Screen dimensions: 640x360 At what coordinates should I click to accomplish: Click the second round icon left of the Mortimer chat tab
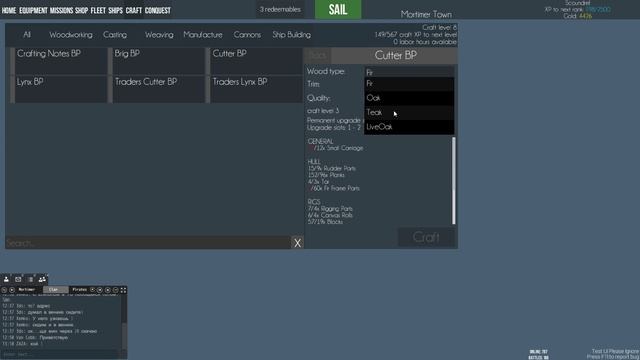12,290
